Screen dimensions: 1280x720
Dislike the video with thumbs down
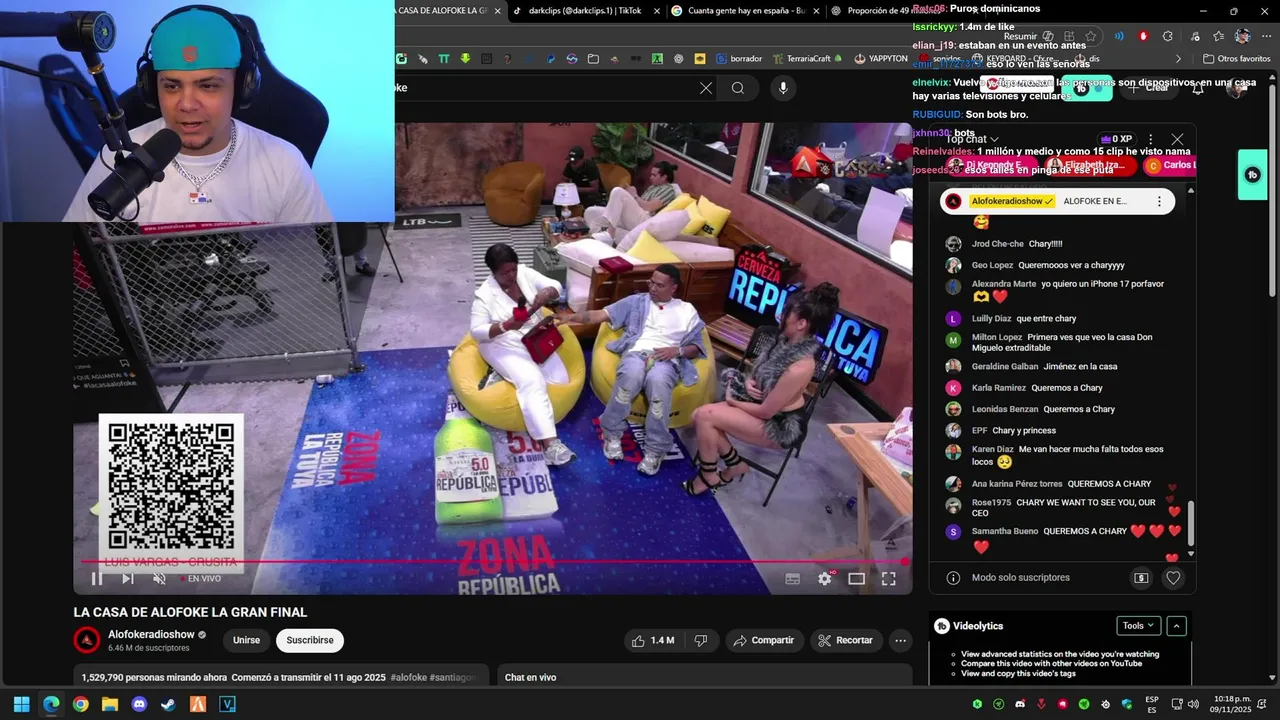701,640
